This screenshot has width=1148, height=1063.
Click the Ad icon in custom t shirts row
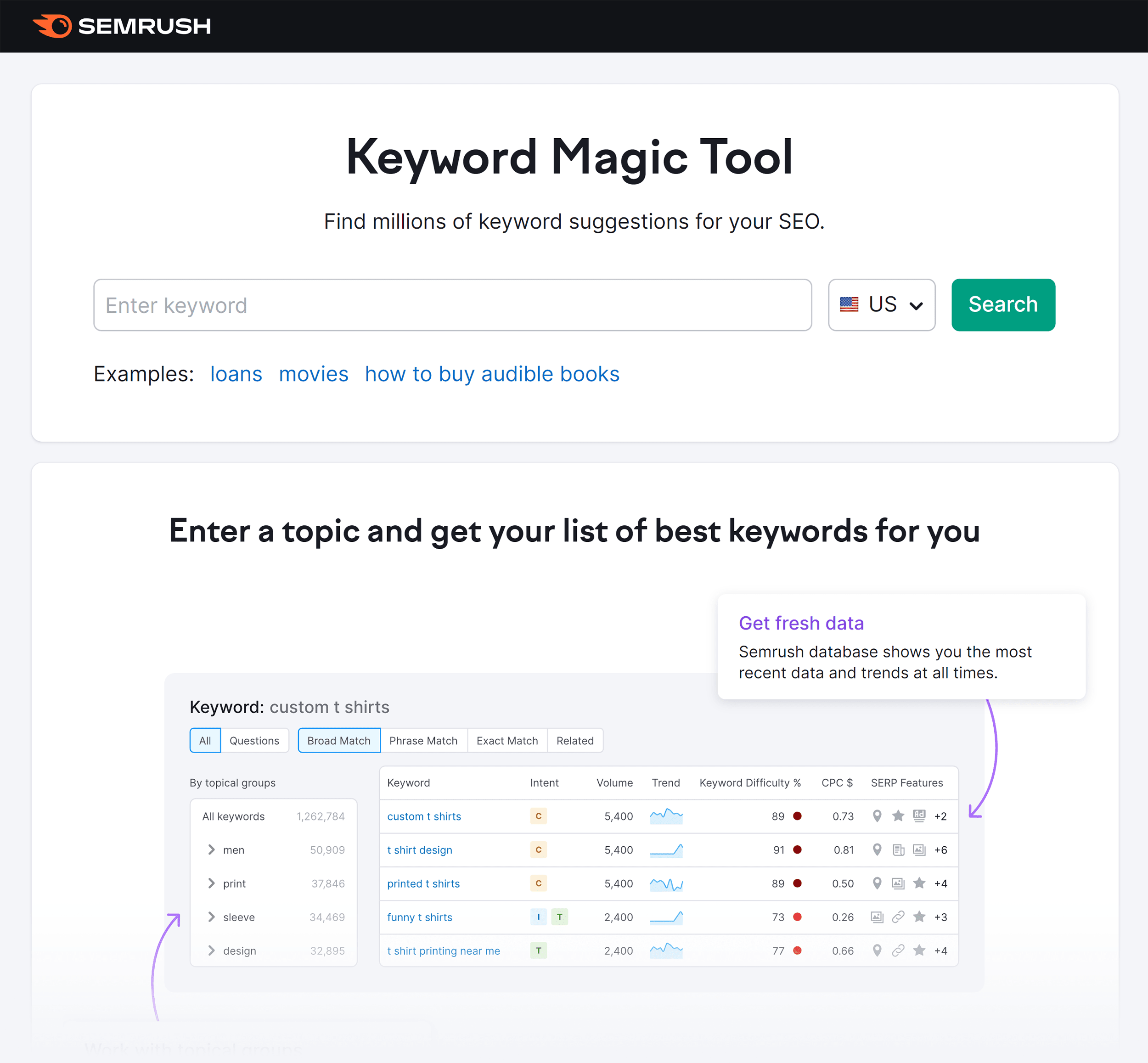point(919,816)
